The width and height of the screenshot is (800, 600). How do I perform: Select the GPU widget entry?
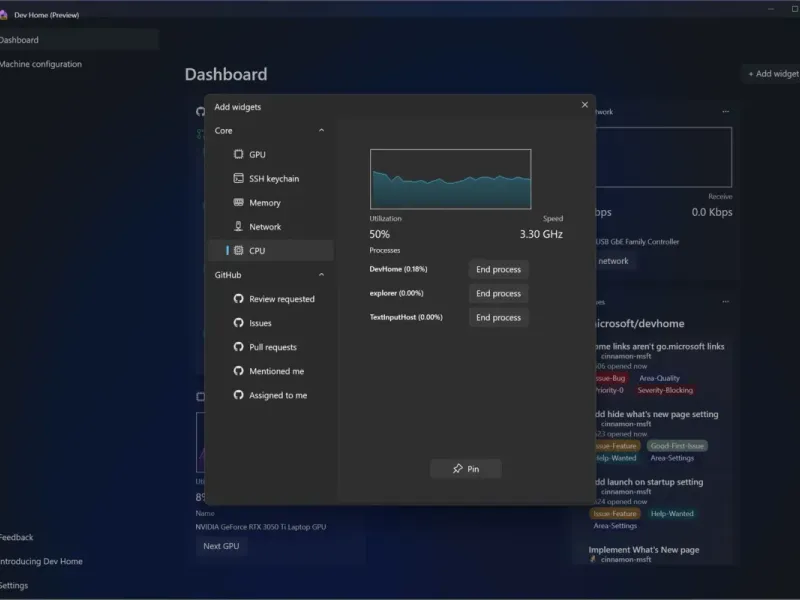point(271,154)
